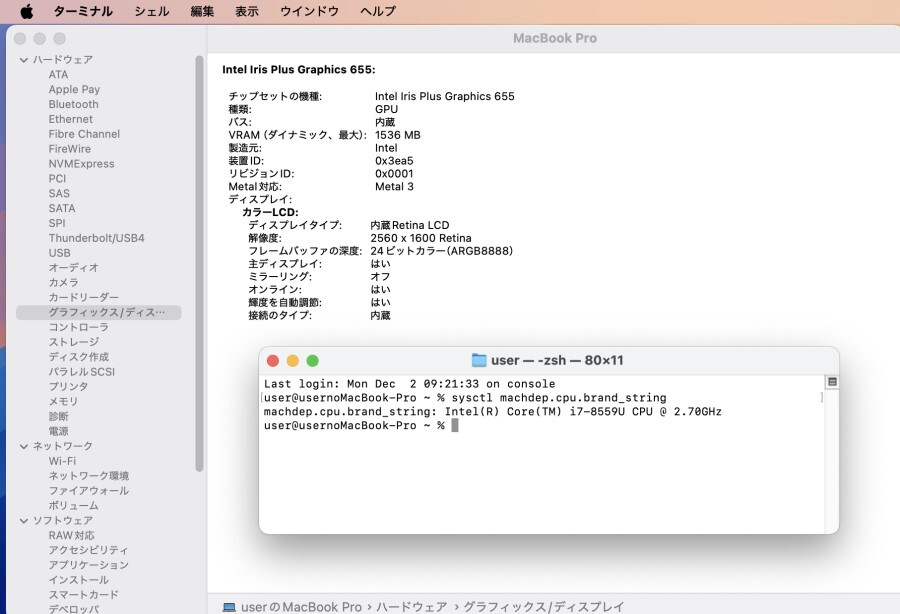Select ATA in the sidebar
The width and height of the screenshot is (900, 614).
[58, 75]
